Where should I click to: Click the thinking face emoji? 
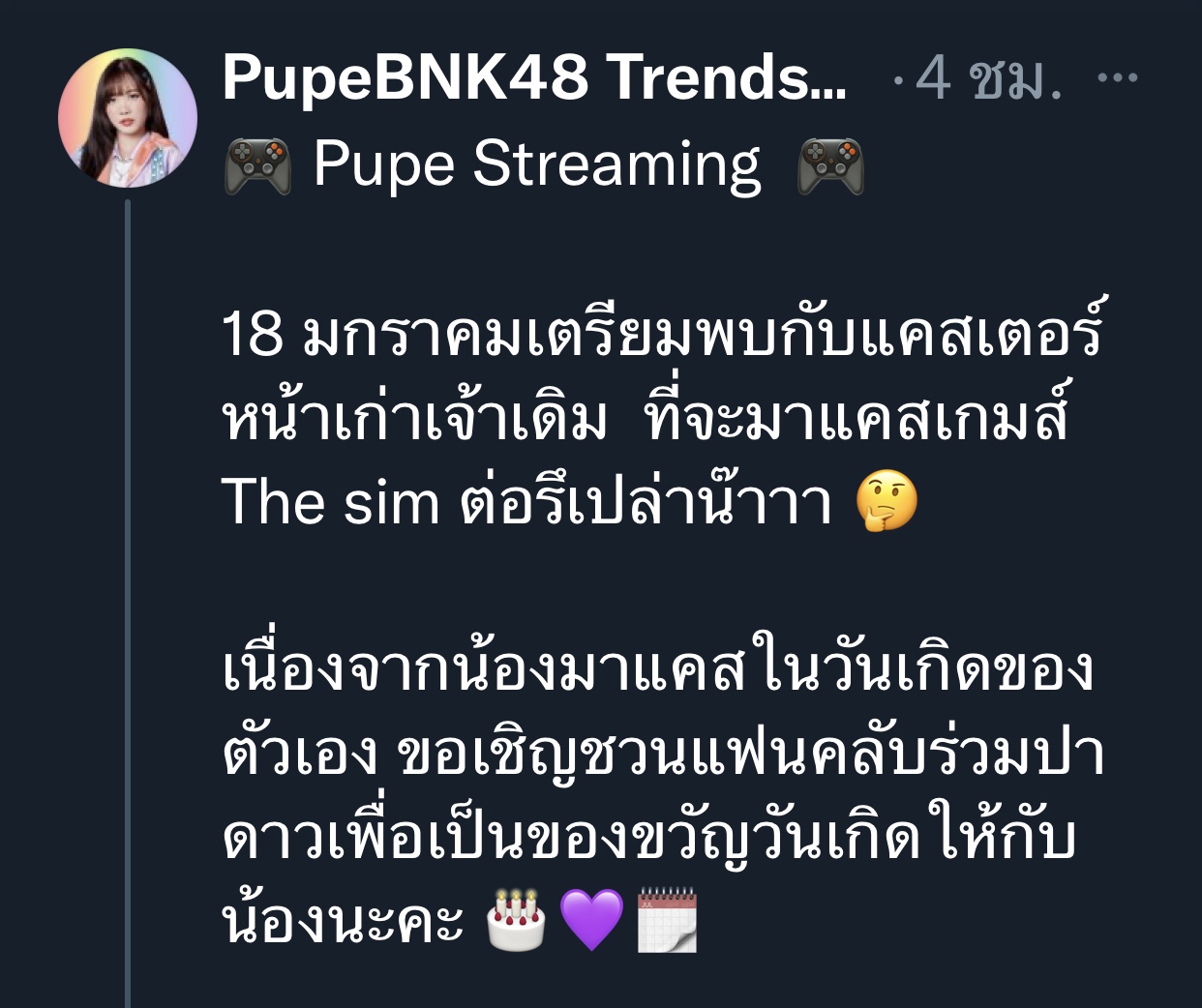coord(887,503)
